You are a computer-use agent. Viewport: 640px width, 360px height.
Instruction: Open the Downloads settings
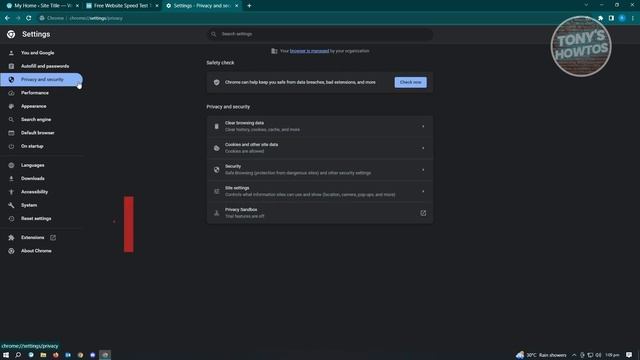33,178
